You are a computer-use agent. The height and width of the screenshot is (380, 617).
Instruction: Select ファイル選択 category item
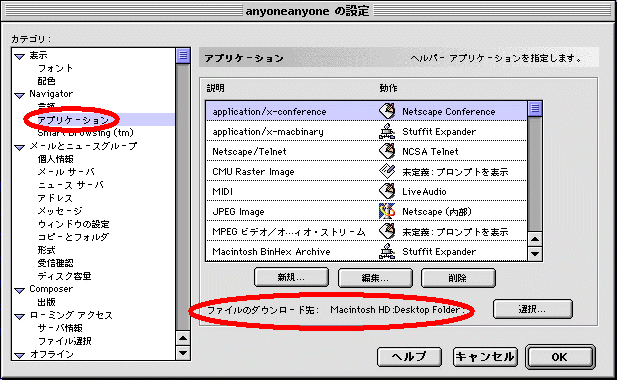point(65,341)
